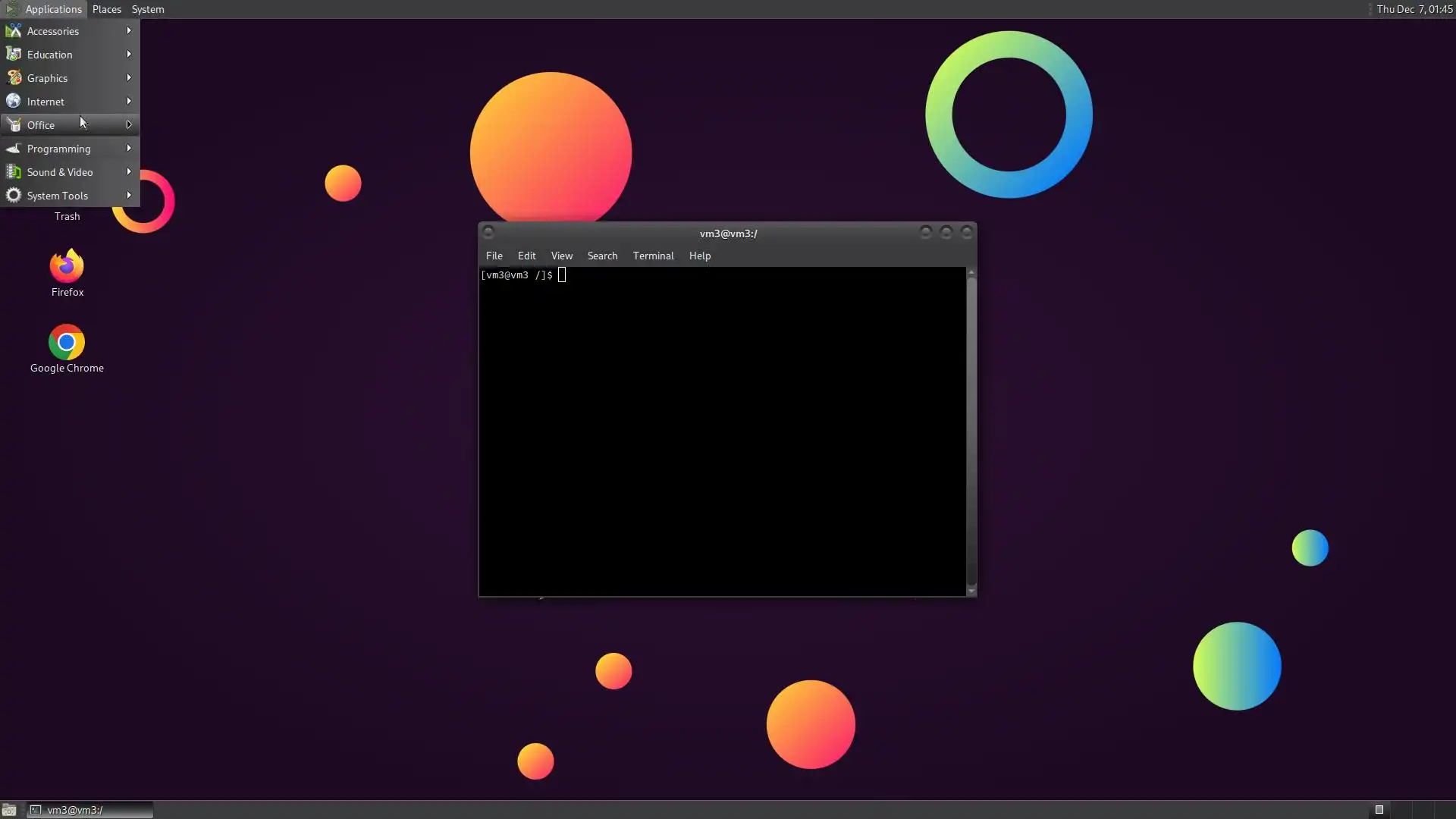
Task: Expand the Education submenu arrow
Action: coord(129,55)
